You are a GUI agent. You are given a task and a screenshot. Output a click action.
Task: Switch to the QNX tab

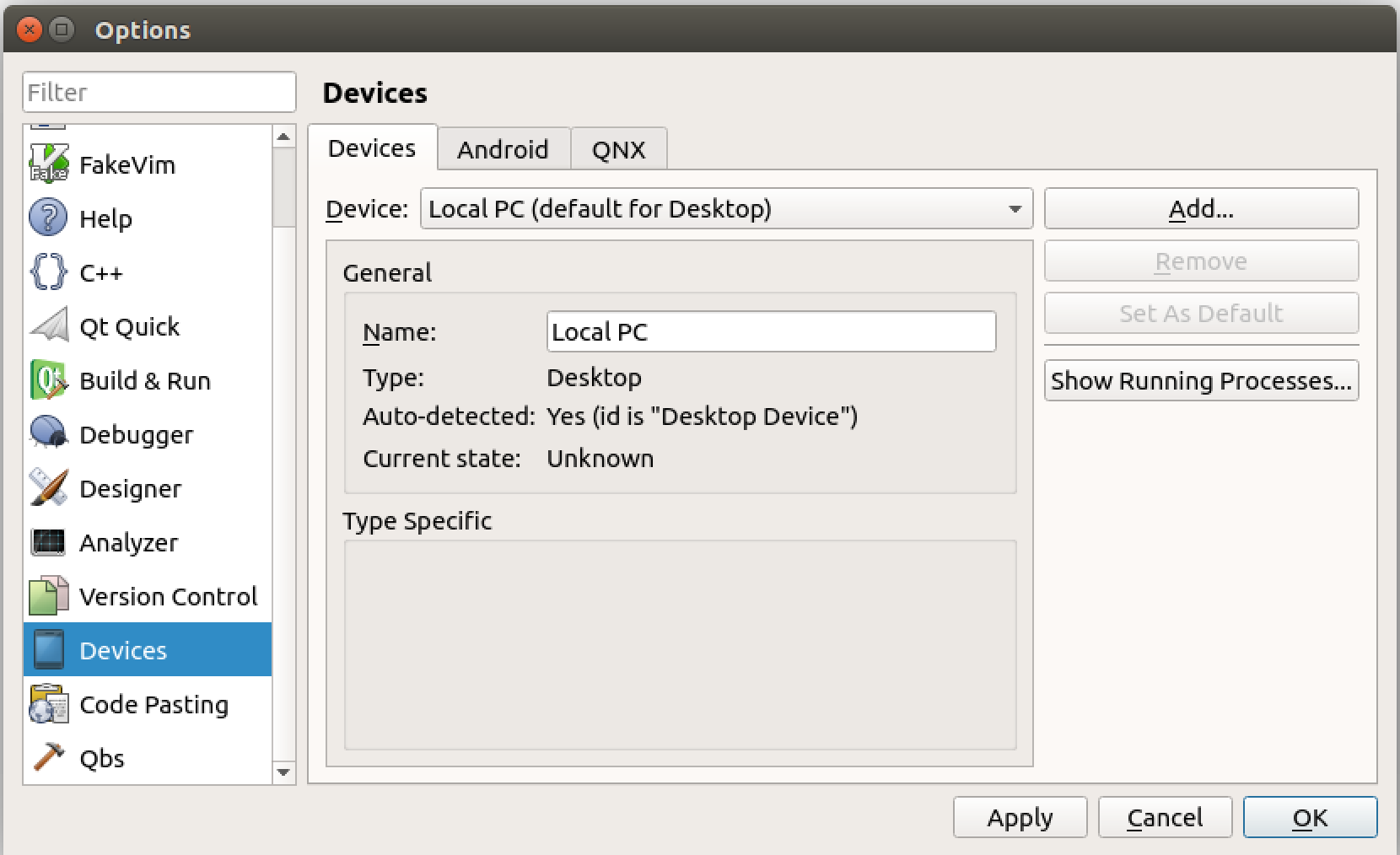[619, 149]
